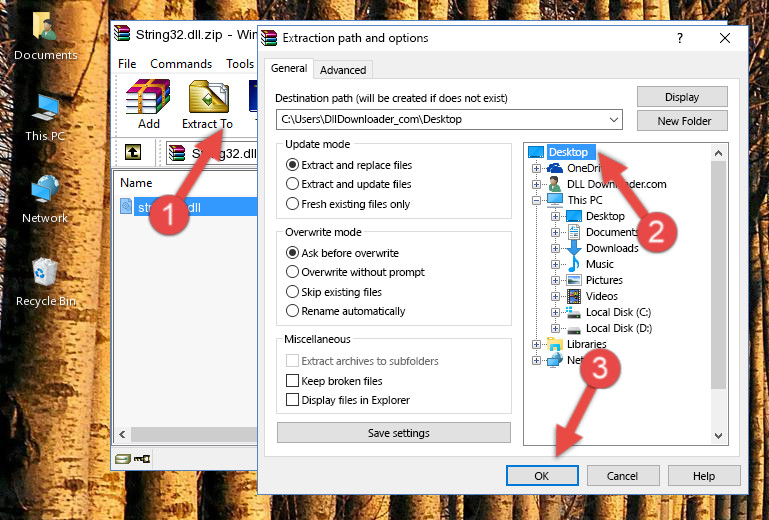Select the This PC monitor icon in tree
The height and width of the screenshot is (520, 769).
click(555, 200)
